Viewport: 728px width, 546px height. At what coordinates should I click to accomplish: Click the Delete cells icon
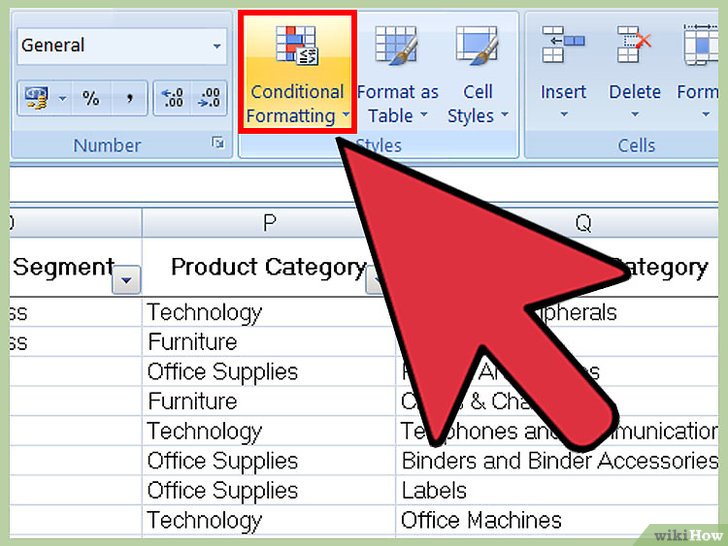(634, 45)
